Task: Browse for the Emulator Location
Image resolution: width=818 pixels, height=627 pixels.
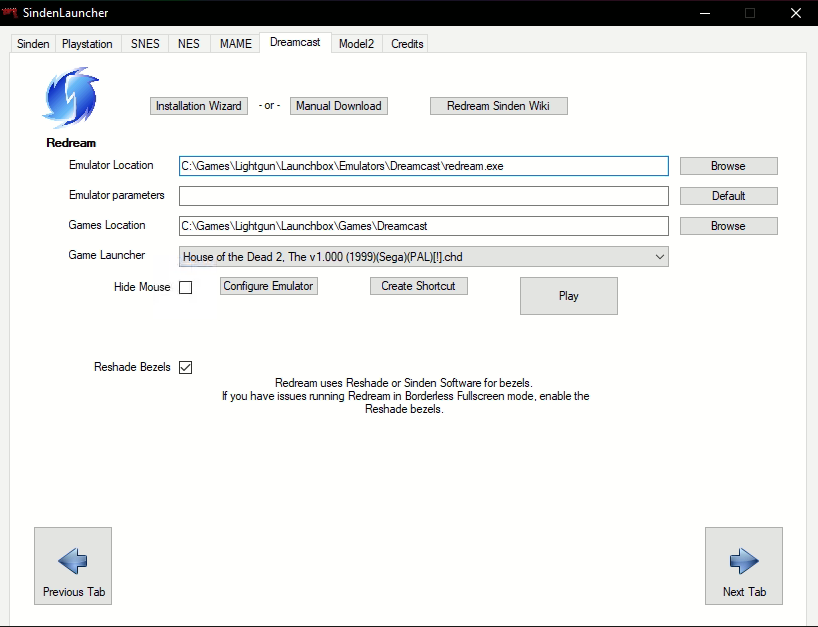Action: pos(728,166)
